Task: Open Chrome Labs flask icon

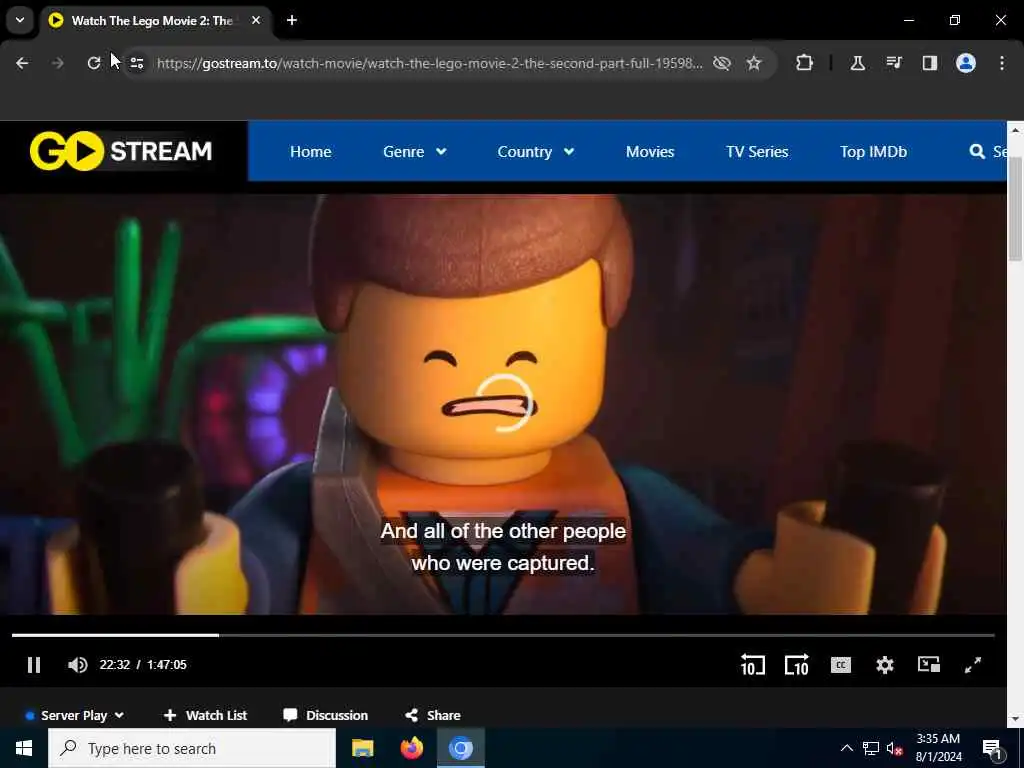Action: 857,63
